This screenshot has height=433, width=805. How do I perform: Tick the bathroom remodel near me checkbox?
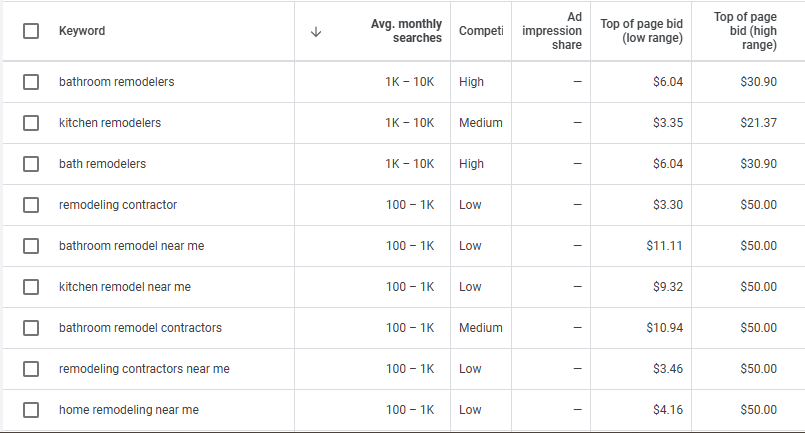pyautogui.click(x=31, y=246)
